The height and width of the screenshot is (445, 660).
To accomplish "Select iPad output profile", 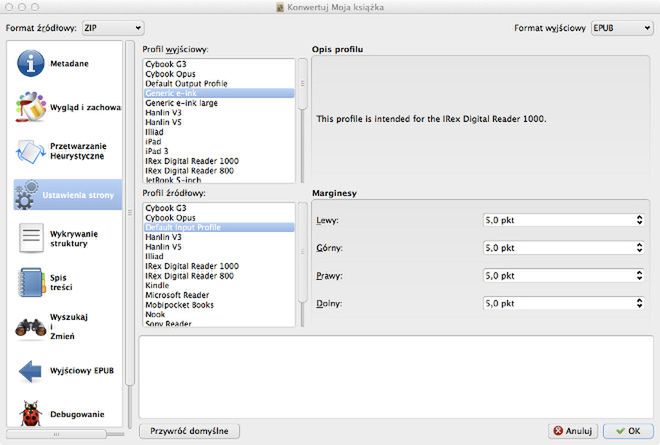I will 219,141.
